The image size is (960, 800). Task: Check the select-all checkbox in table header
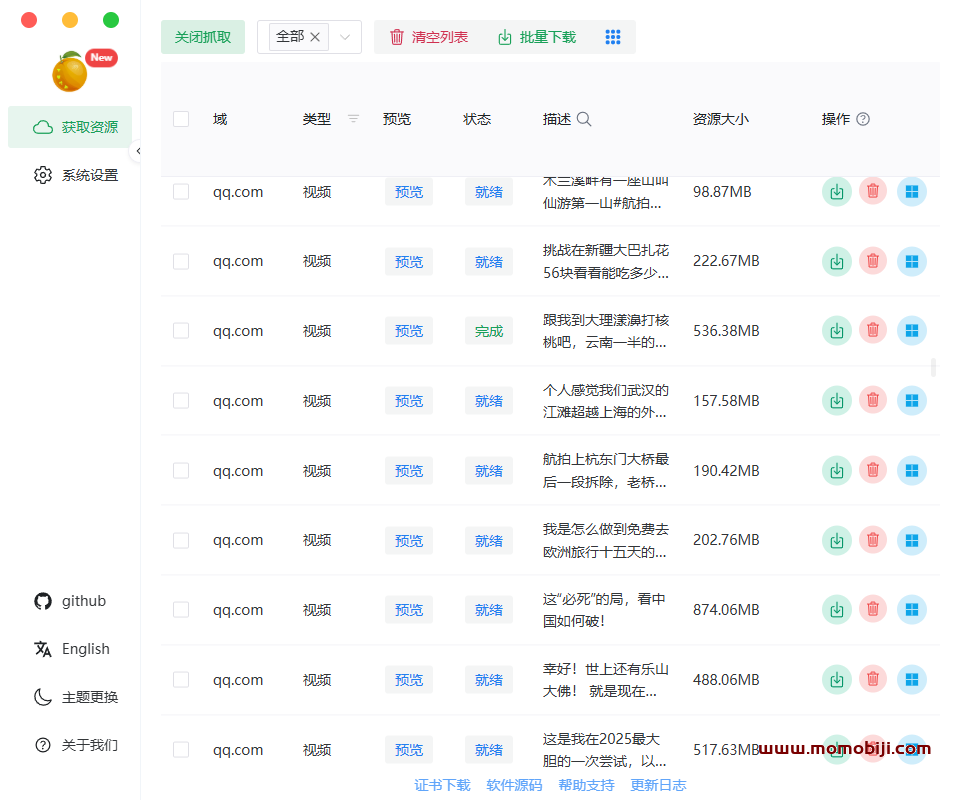point(181,118)
